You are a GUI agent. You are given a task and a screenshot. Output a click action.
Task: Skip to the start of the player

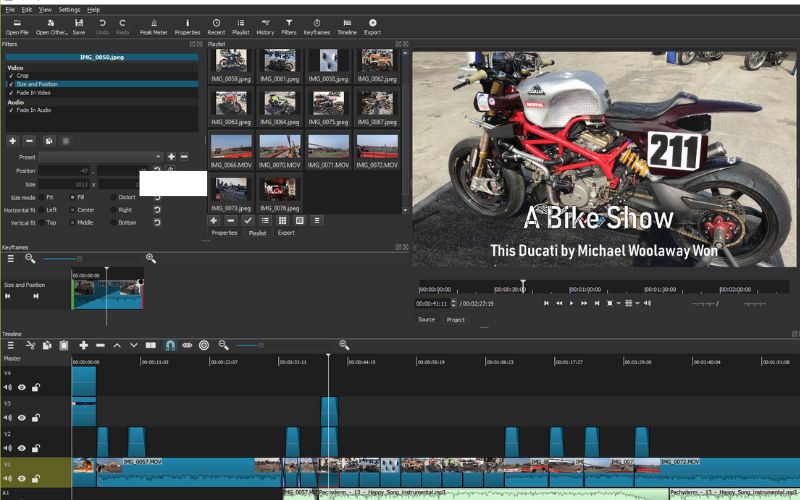pyautogui.click(x=546, y=303)
